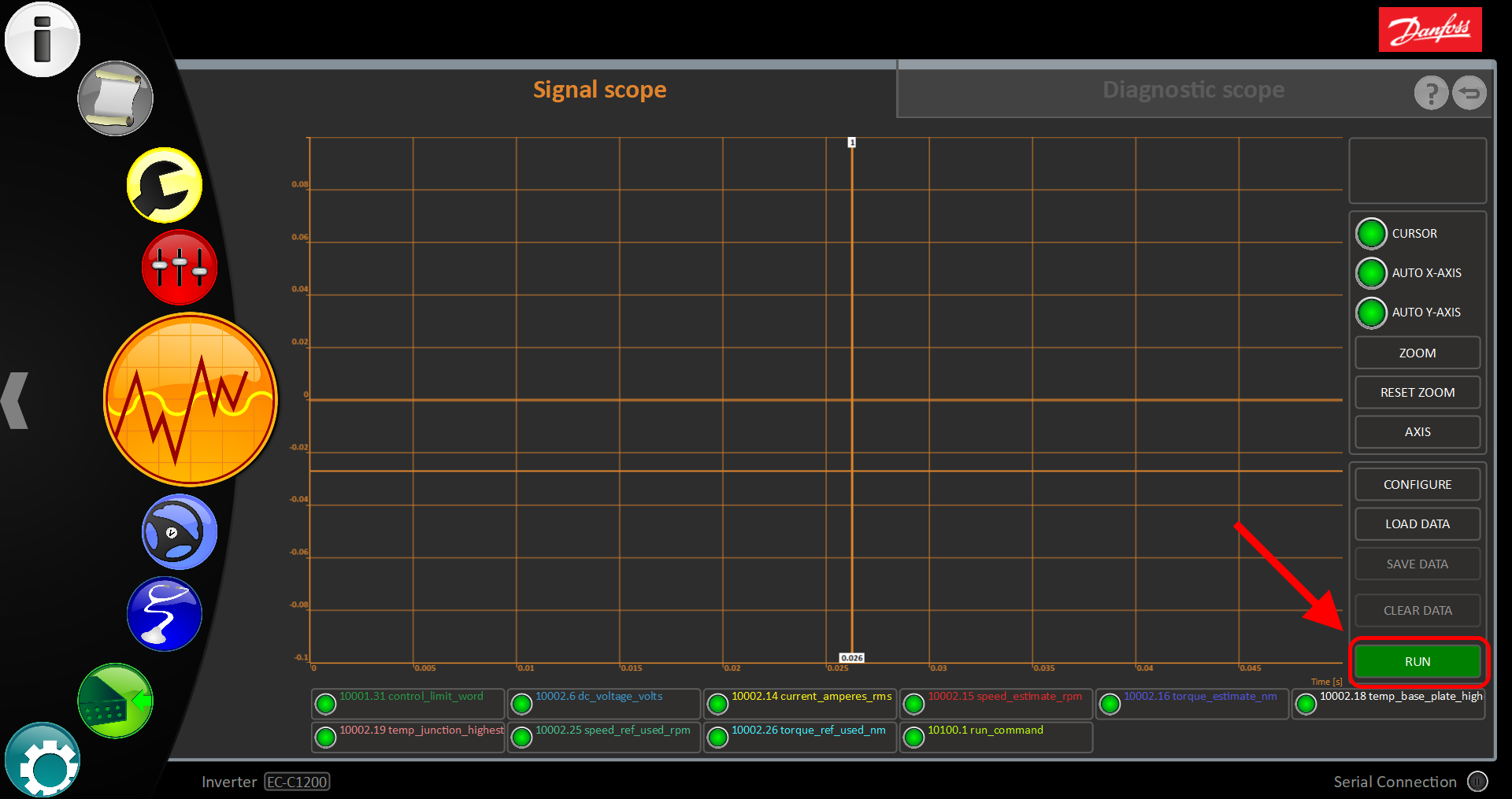
Task: Toggle the run_command signal visibility
Action: [913, 738]
